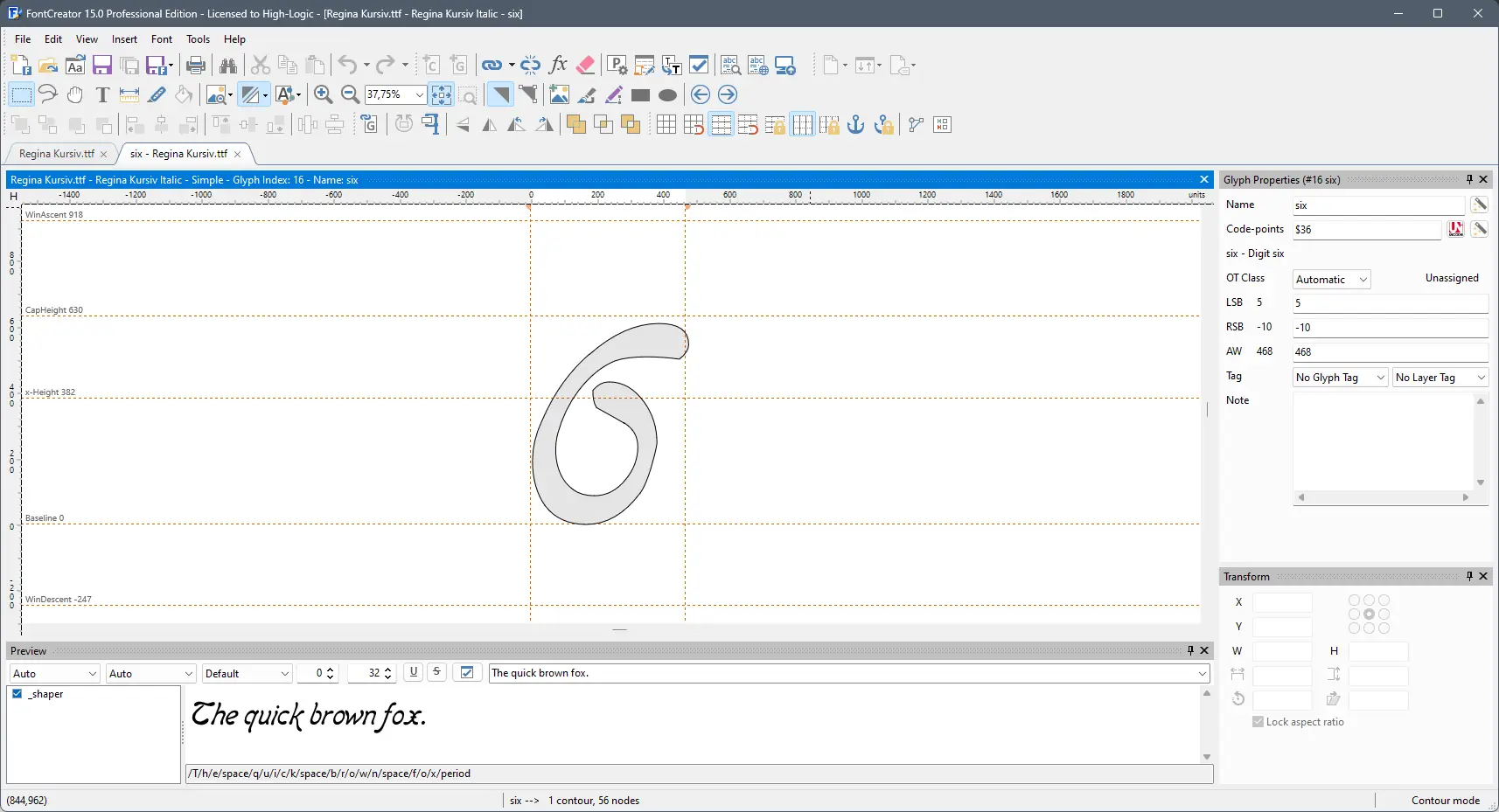
Task: Open the OT Class Automatic dropdown
Action: [1363, 278]
